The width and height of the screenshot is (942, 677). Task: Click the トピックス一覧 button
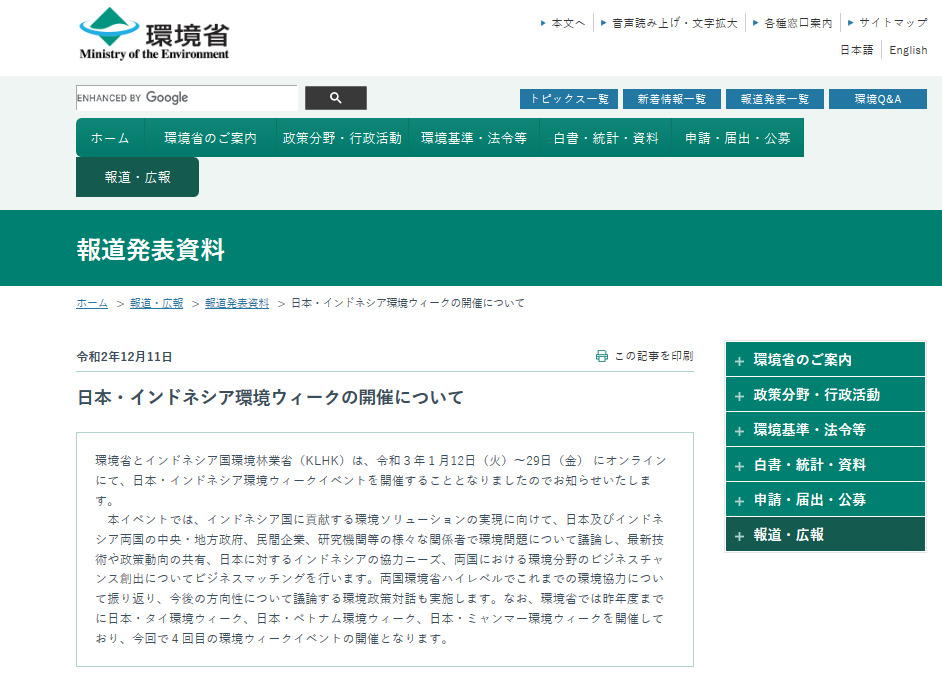tap(568, 99)
